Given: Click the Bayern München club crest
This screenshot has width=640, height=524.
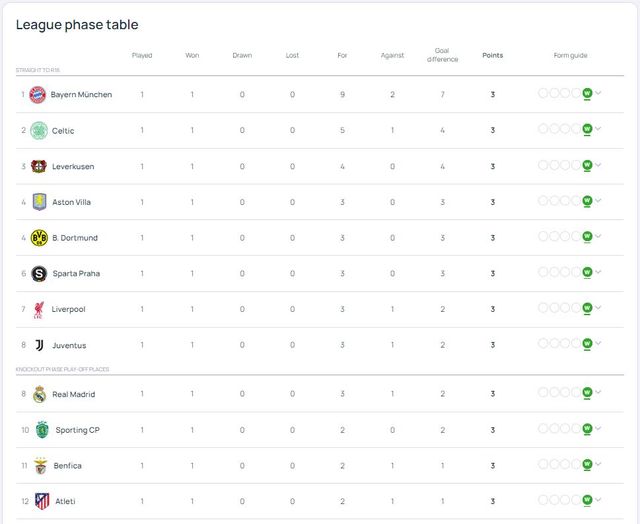Looking at the screenshot, I should [38, 95].
